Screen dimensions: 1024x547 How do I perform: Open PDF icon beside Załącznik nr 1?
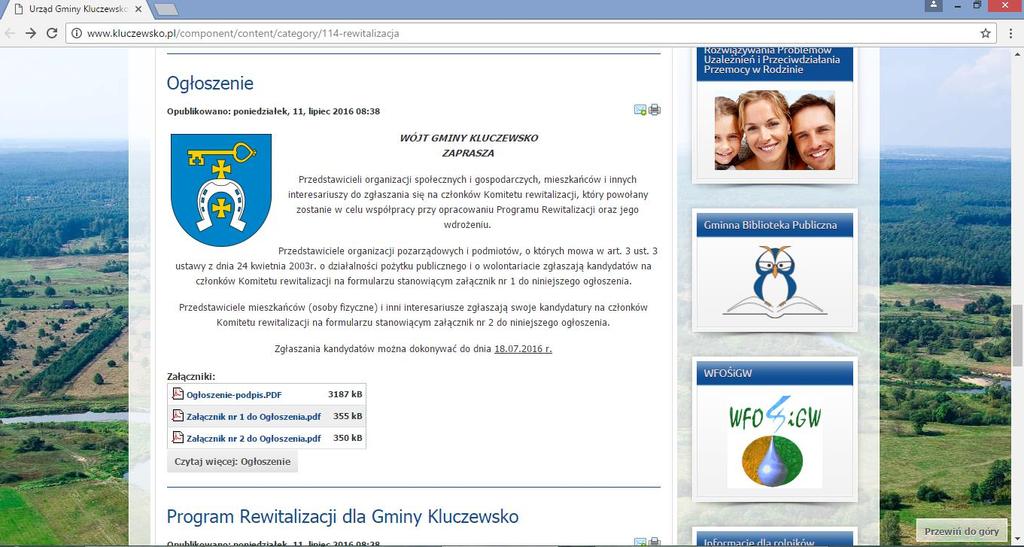(178, 416)
